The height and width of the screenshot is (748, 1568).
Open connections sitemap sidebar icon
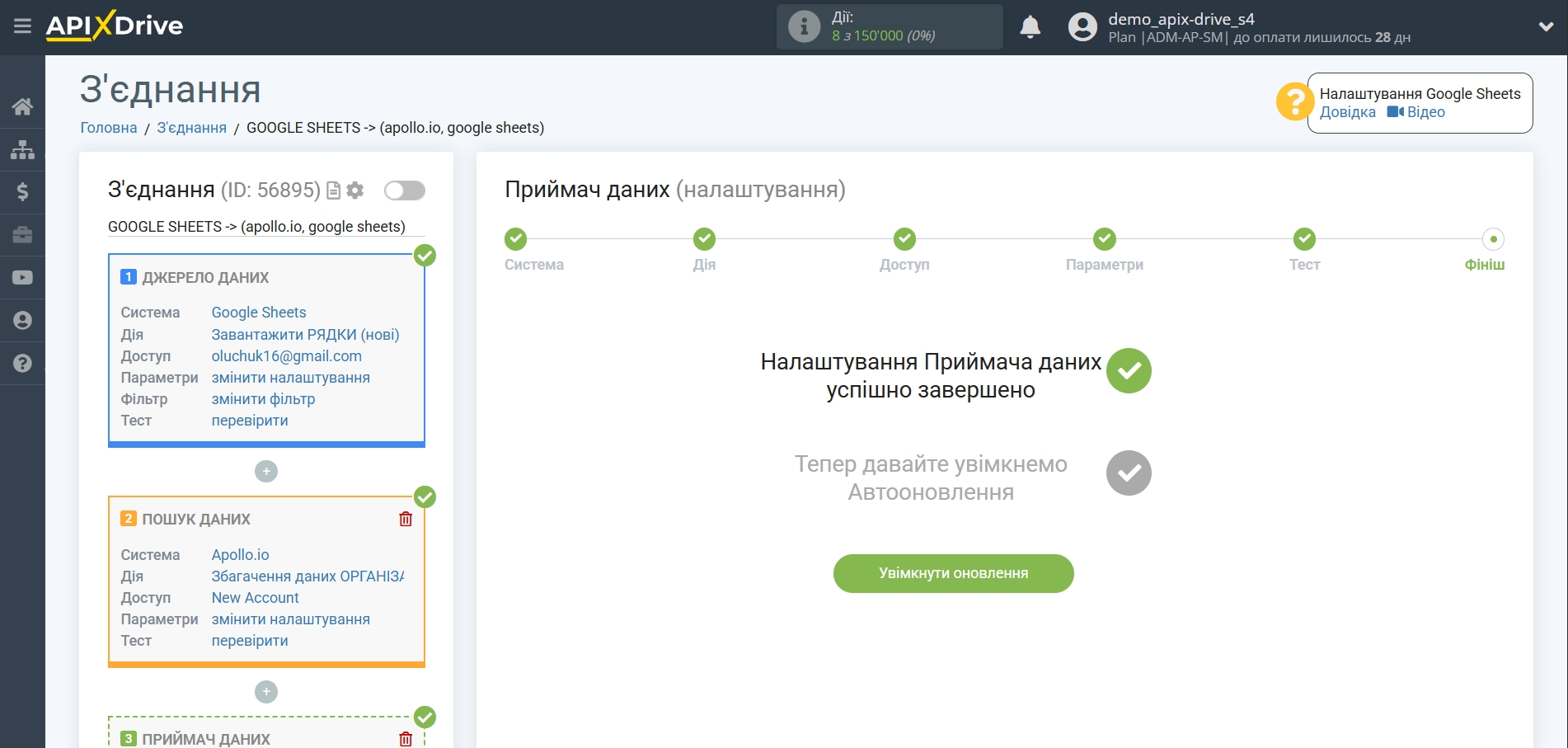[x=22, y=149]
